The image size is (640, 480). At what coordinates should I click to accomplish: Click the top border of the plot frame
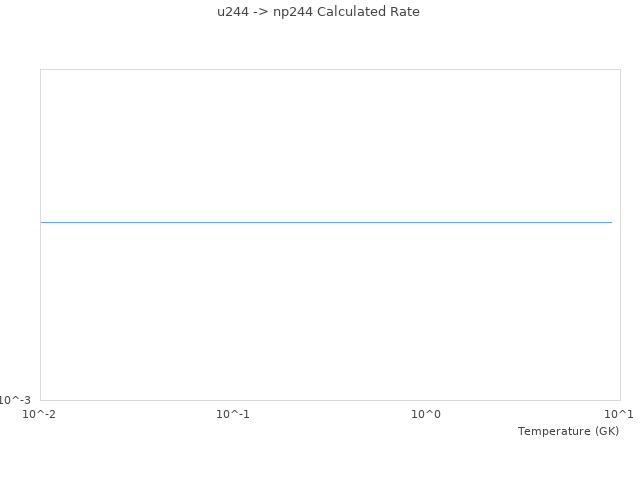pos(330,69)
